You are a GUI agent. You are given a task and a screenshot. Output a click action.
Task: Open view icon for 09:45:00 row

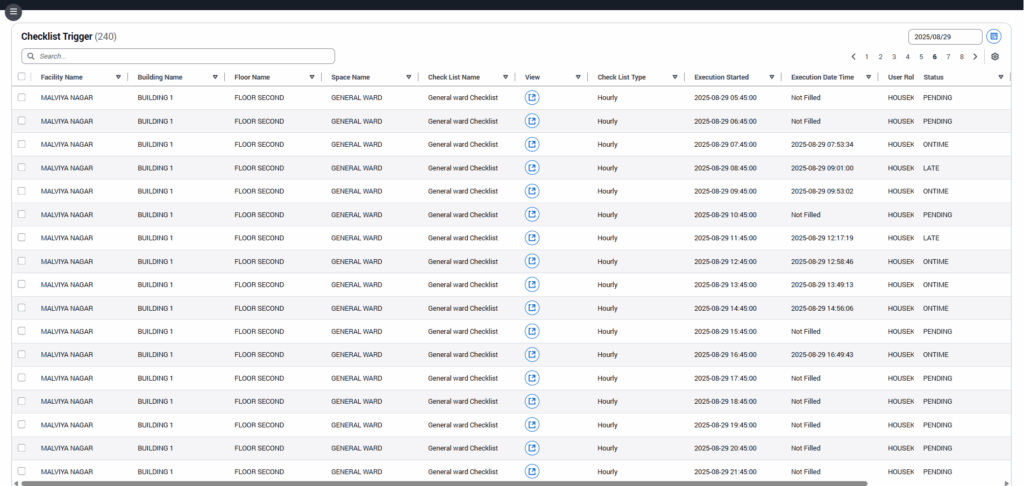pos(532,191)
